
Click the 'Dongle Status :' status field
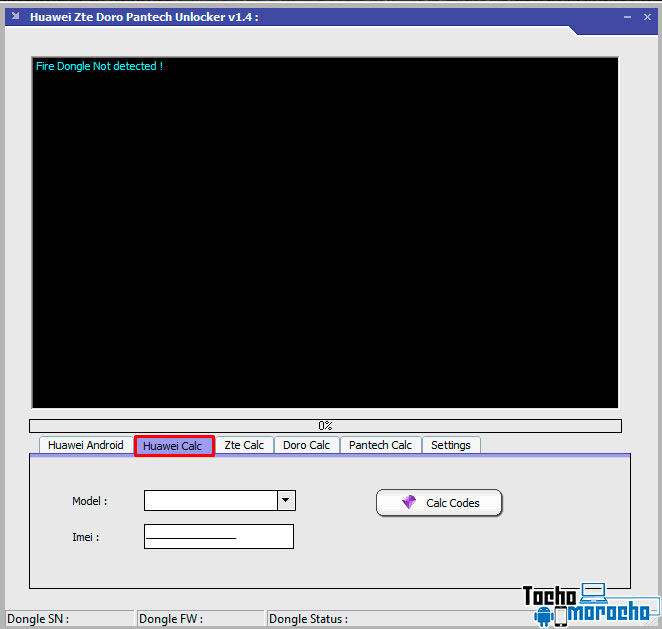pos(397,619)
